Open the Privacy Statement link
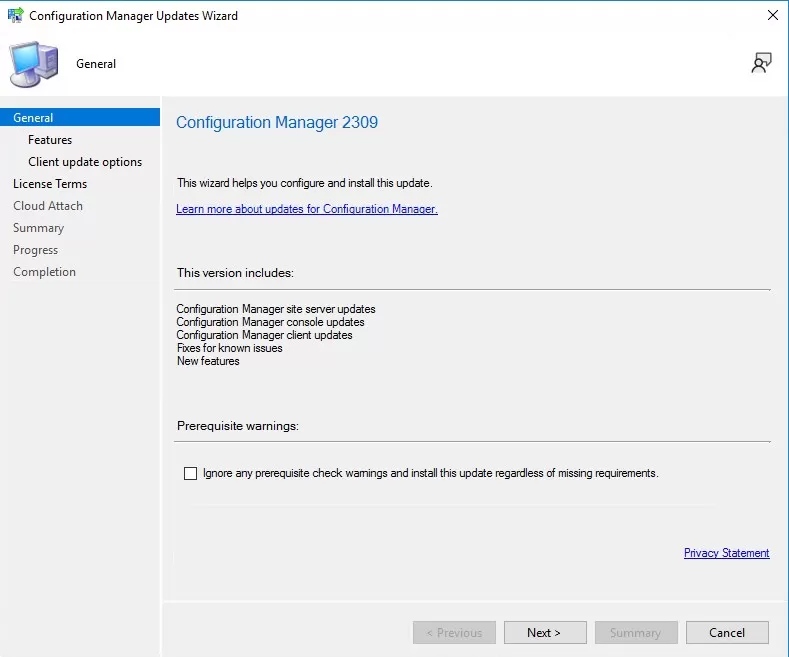This screenshot has height=657, width=789. coord(727,553)
